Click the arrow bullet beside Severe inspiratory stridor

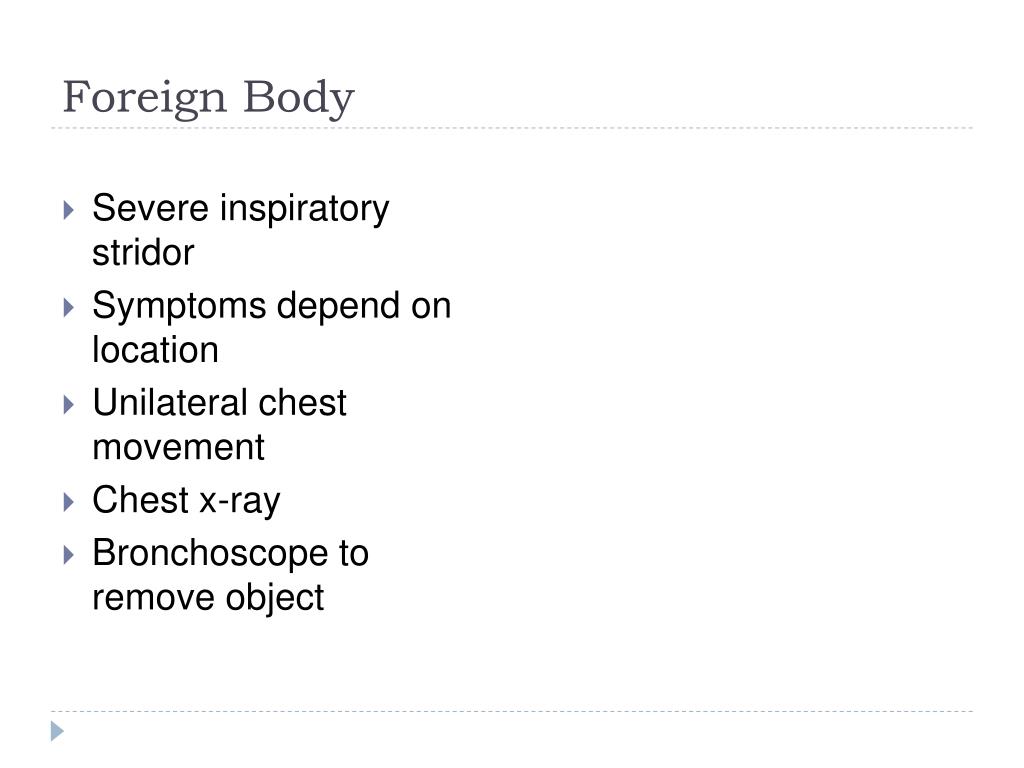pos(69,210)
